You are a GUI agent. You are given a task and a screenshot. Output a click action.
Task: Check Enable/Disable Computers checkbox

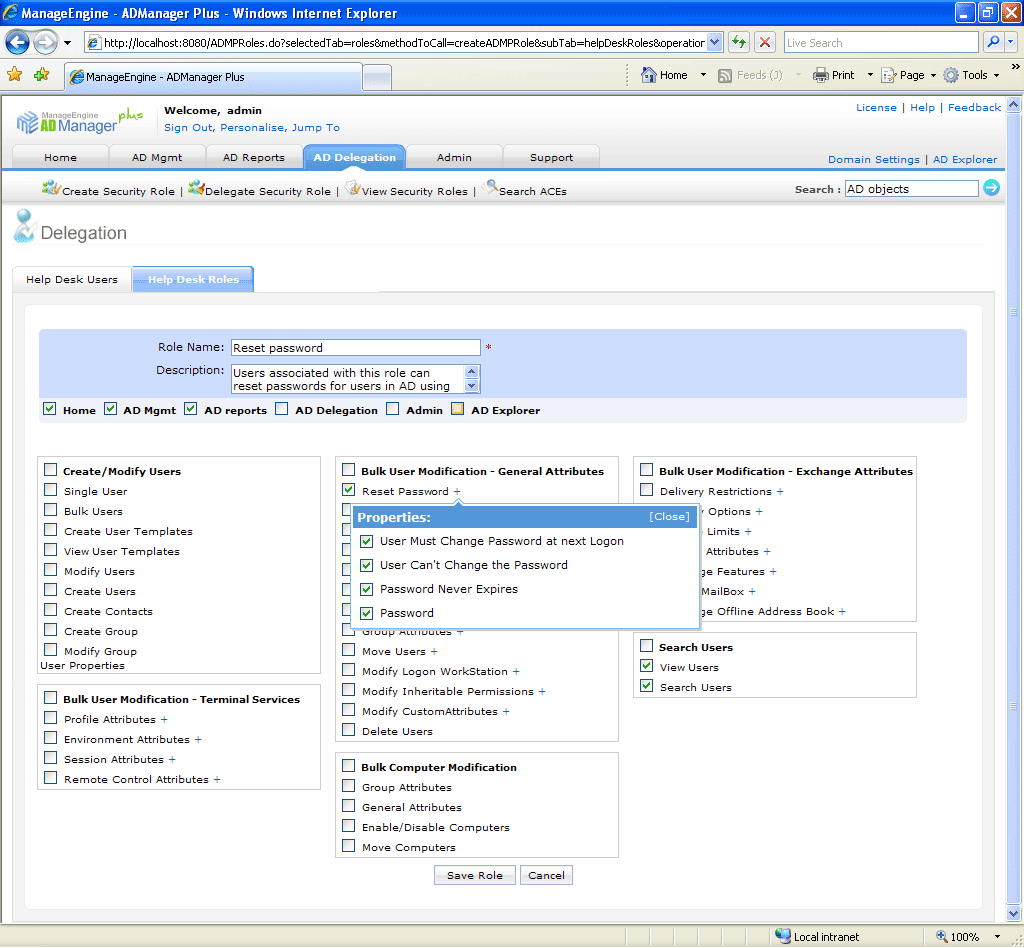(349, 826)
